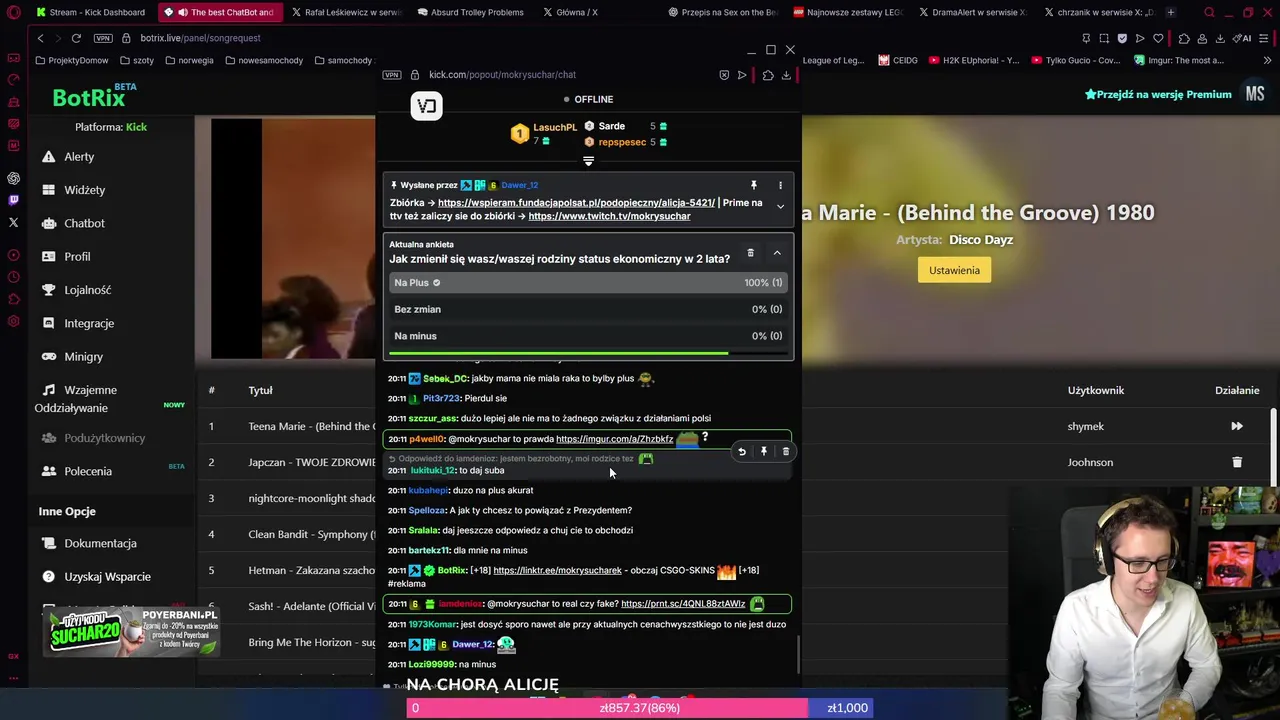This screenshot has width=1280, height=720.
Task: Click username Dawer_12 in pinned message
Action: tap(519, 185)
